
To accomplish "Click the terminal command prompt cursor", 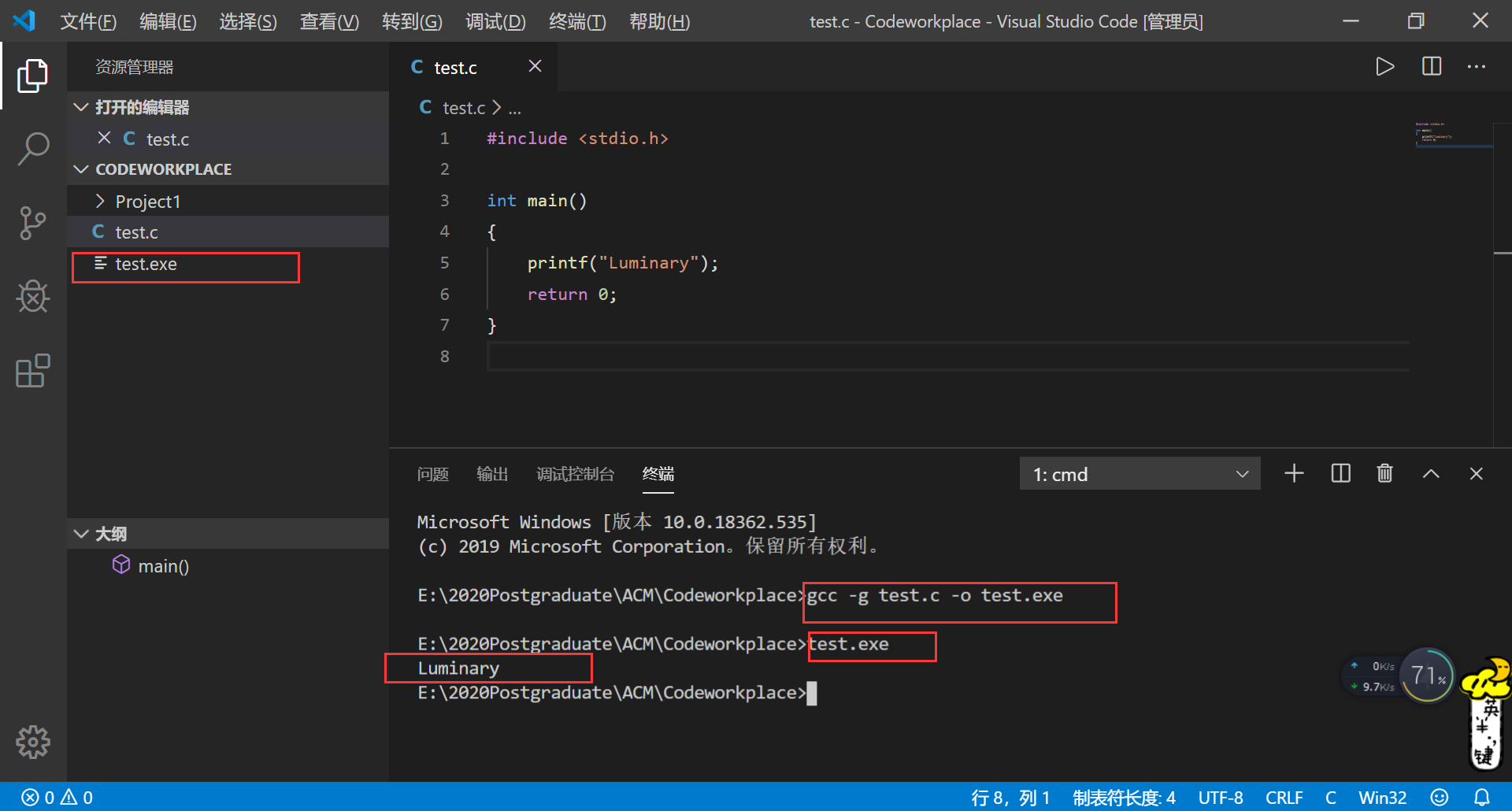I will click(x=812, y=693).
